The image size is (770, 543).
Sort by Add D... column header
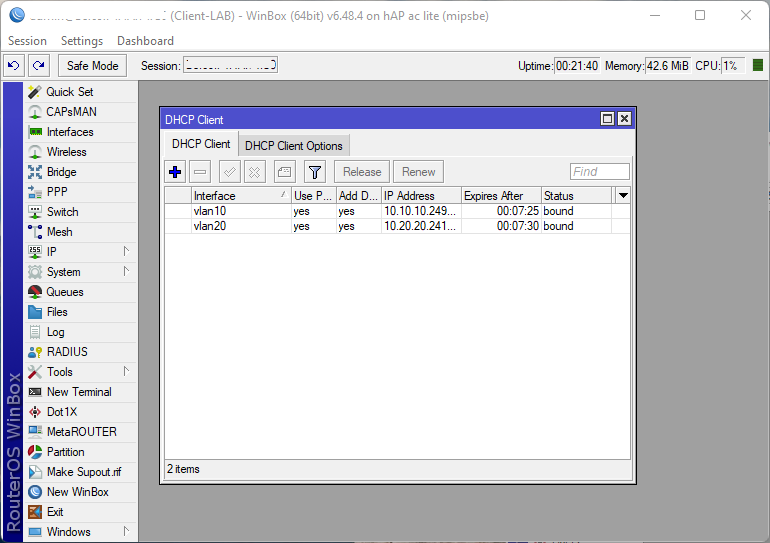[x=359, y=195]
